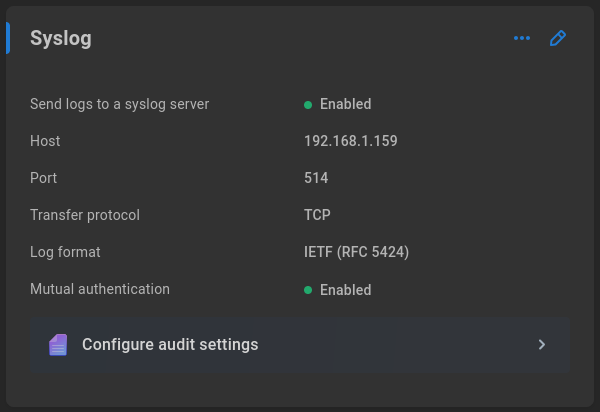The width and height of the screenshot is (600, 412).
Task: Click the Log format label
Action: coord(65,252)
